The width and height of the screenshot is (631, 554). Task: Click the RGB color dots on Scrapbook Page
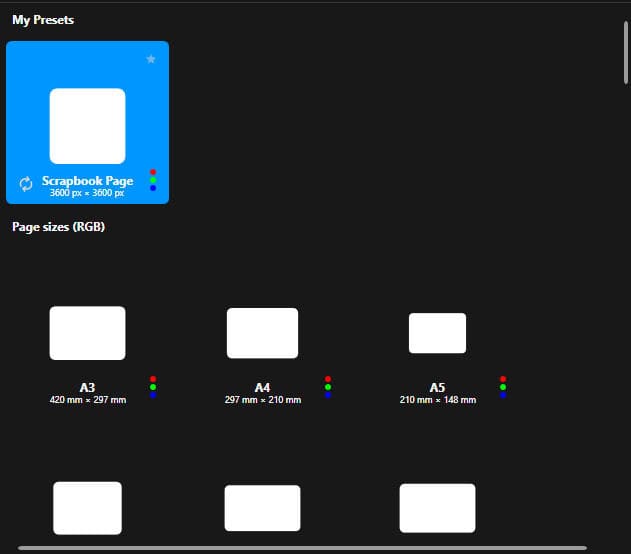point(152,180)
